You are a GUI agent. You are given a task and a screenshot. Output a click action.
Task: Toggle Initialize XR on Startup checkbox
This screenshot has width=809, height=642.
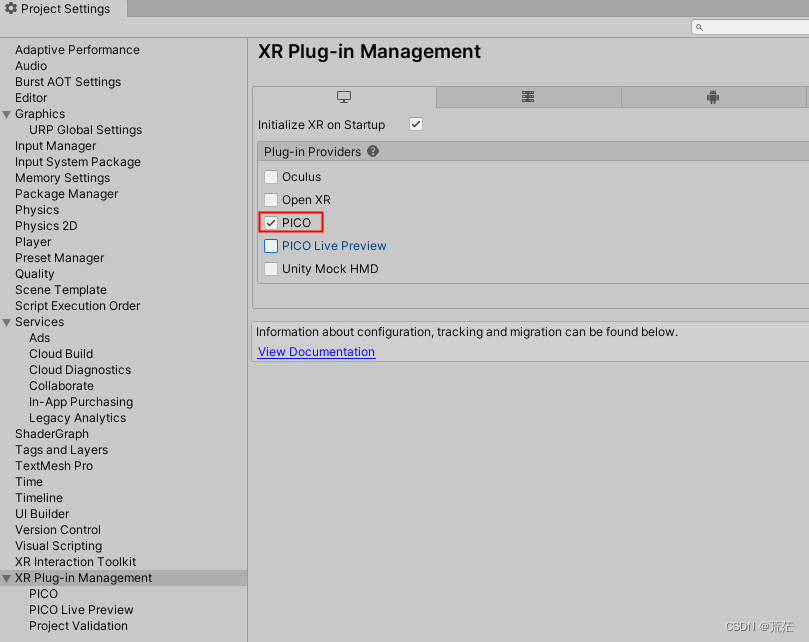[416, 124]
